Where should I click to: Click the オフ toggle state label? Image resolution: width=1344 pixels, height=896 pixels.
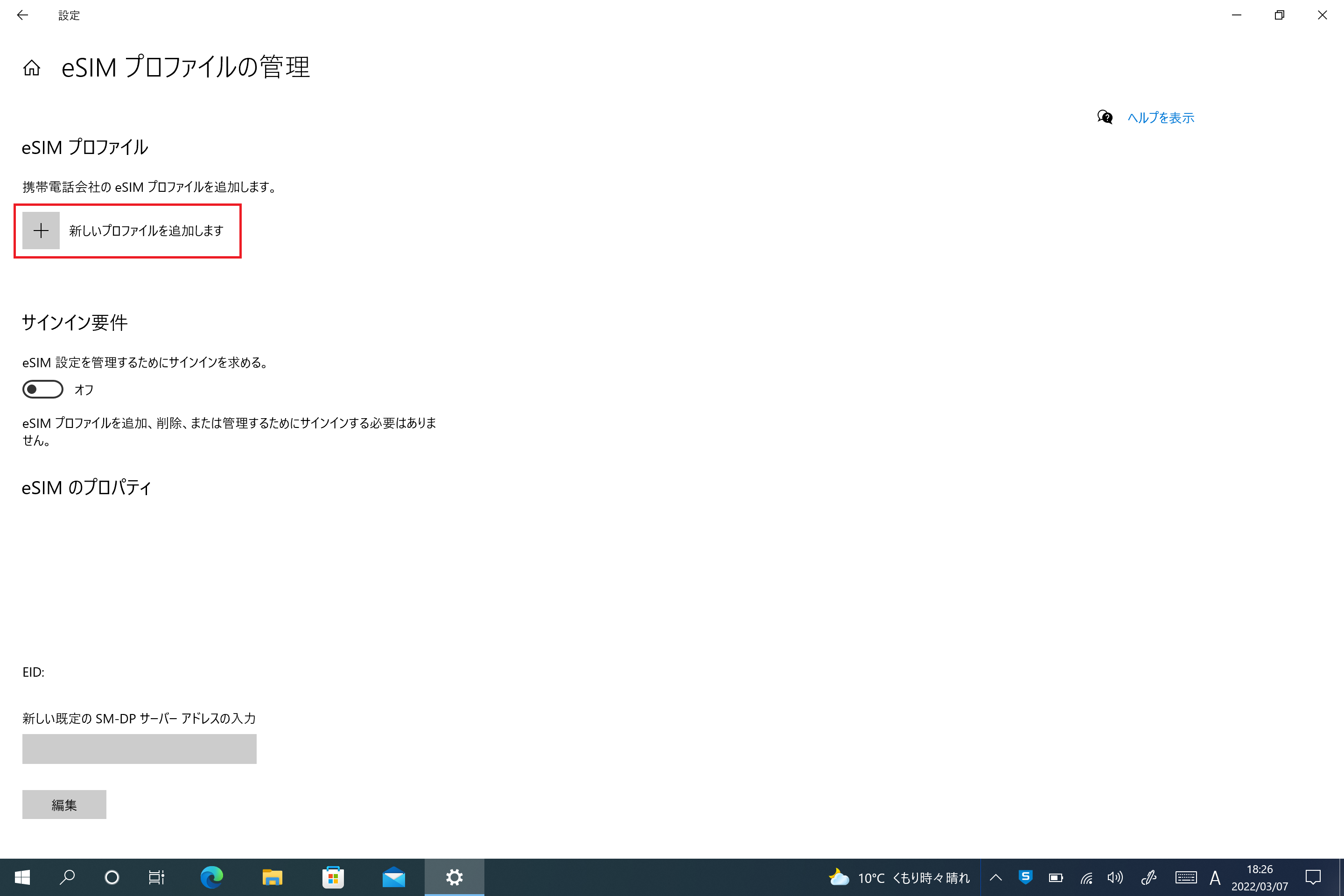[x=84, y=390]
